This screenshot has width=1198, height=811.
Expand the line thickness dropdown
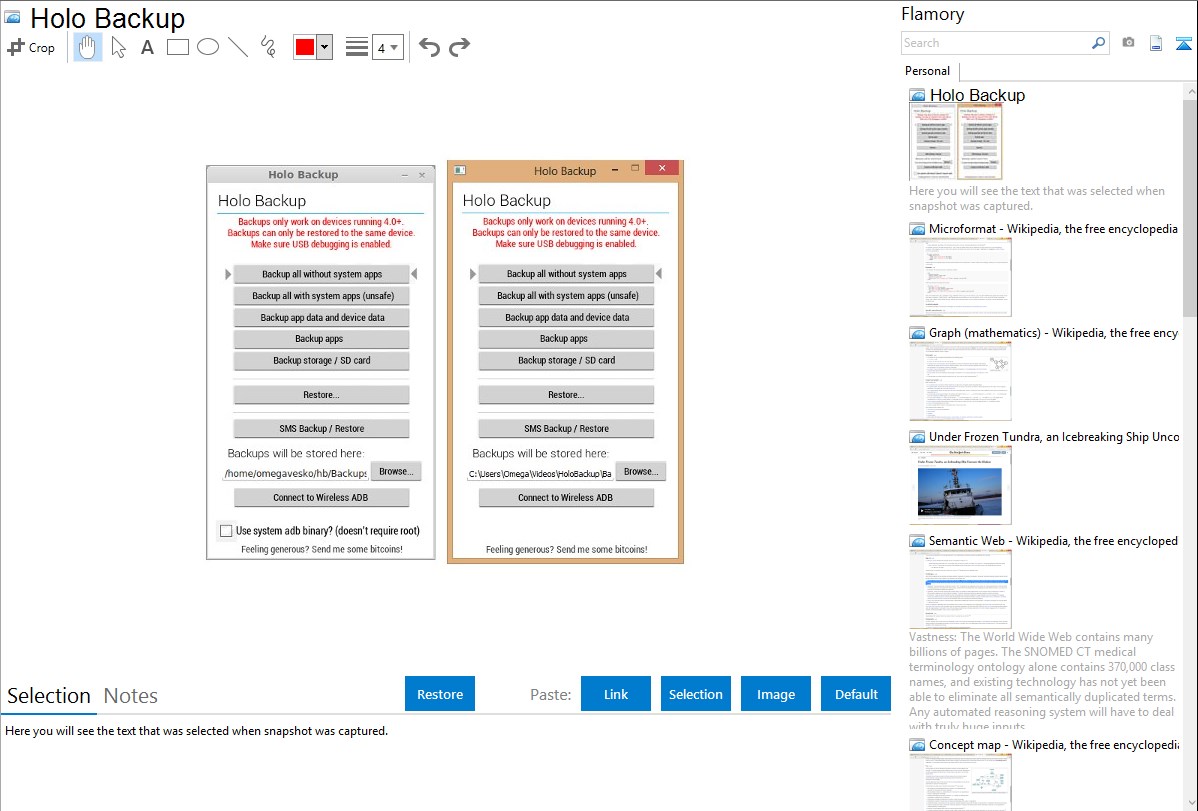click(394, 47)
